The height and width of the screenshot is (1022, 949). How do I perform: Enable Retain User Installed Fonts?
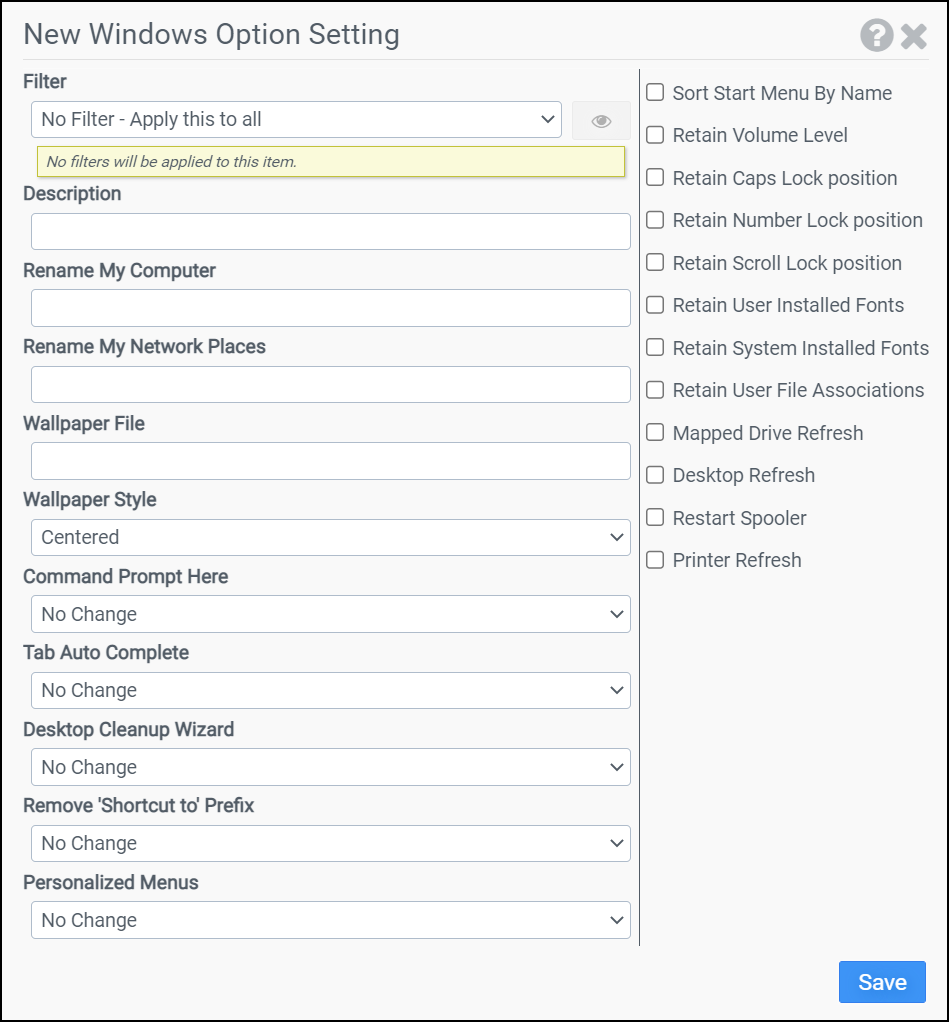656,305
